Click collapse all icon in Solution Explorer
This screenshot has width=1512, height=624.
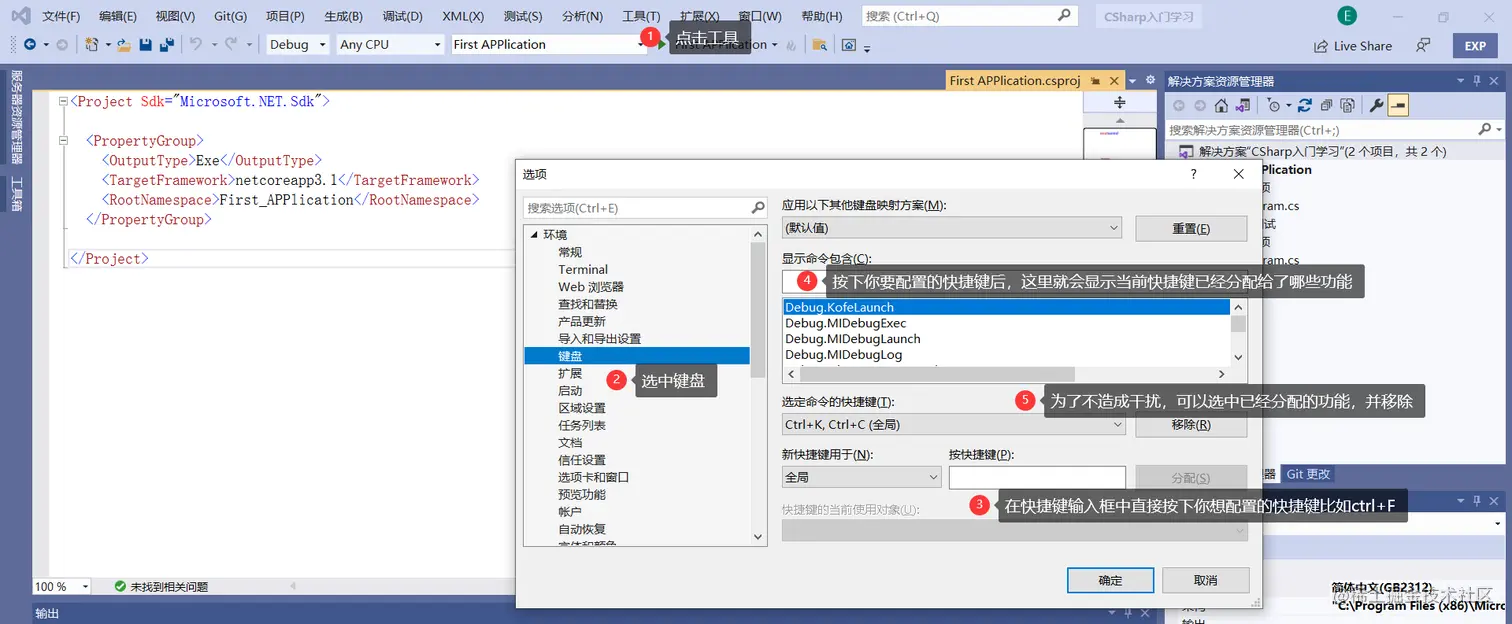point(1326,105)
